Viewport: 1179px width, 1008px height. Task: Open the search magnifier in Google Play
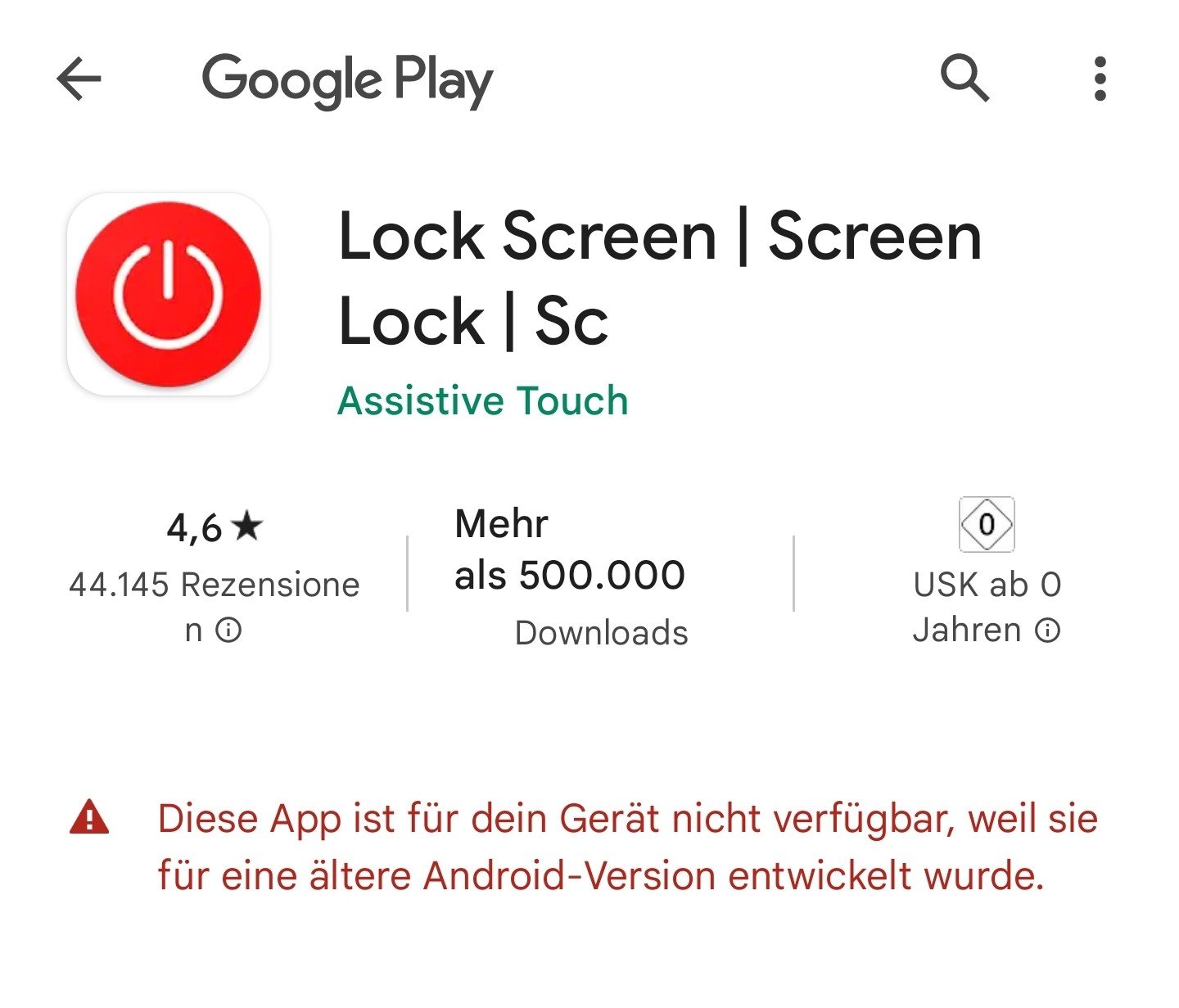(964, 79)
